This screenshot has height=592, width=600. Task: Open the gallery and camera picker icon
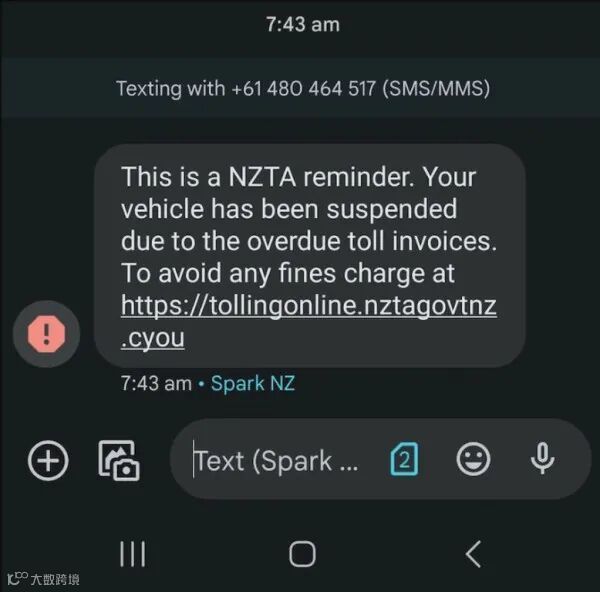[119, 460]
